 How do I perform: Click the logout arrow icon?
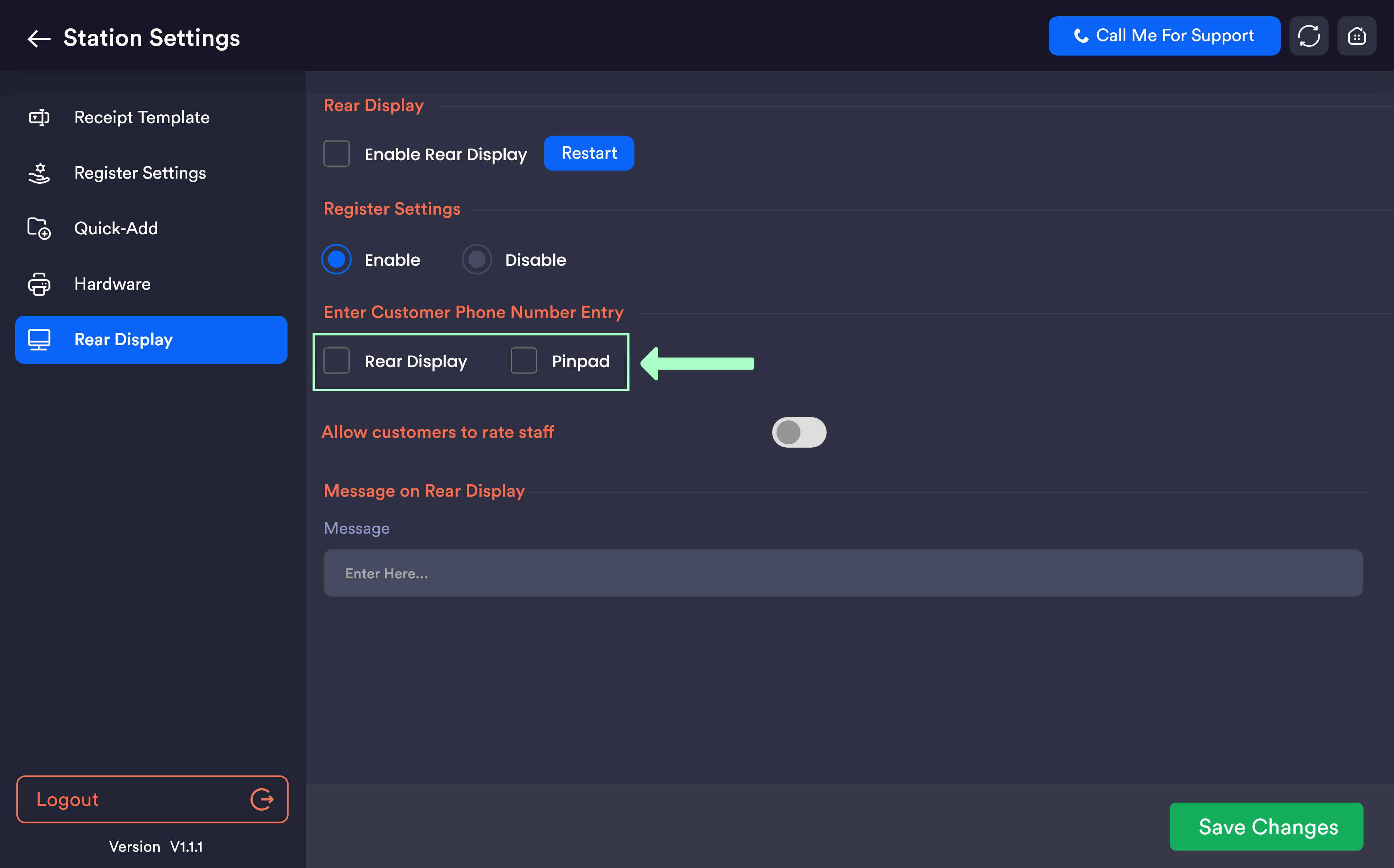262,799
